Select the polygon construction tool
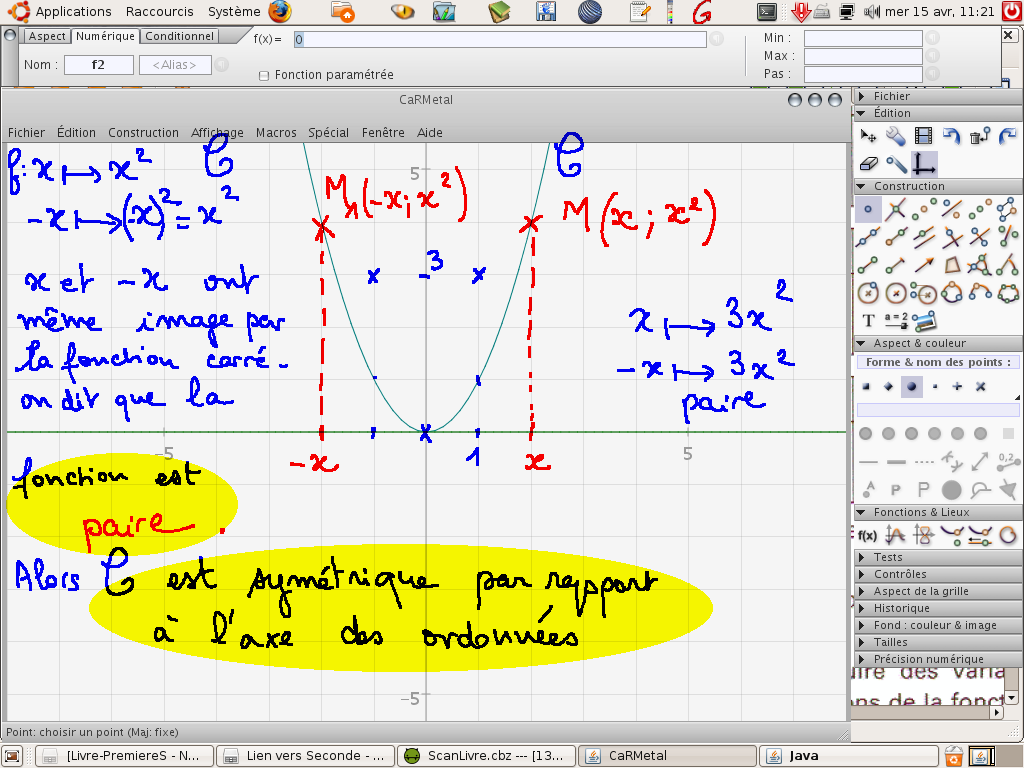 [x=953, y=265]
